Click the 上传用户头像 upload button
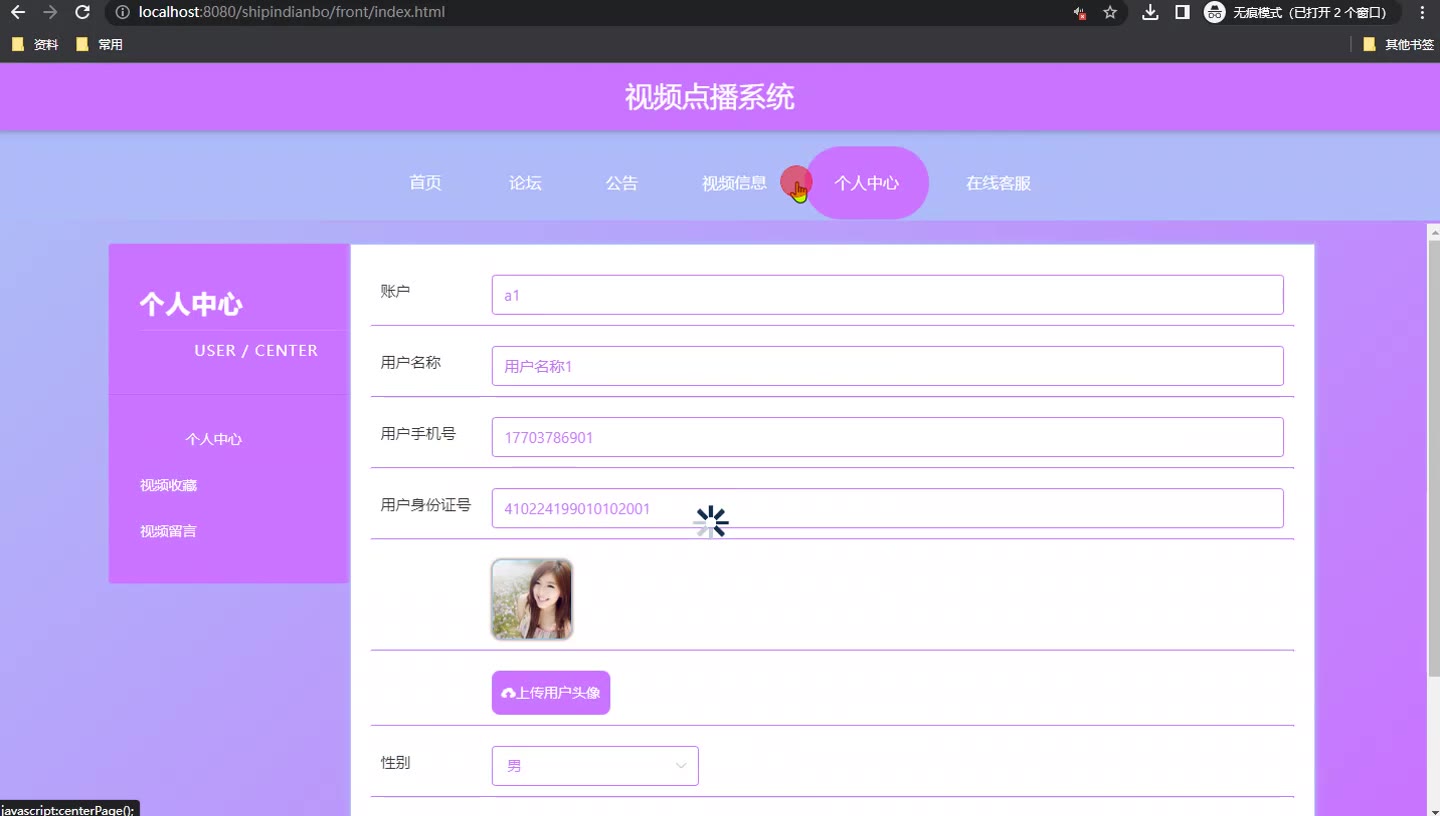Screen dimensions: 1440x816 tap(551, 693)
